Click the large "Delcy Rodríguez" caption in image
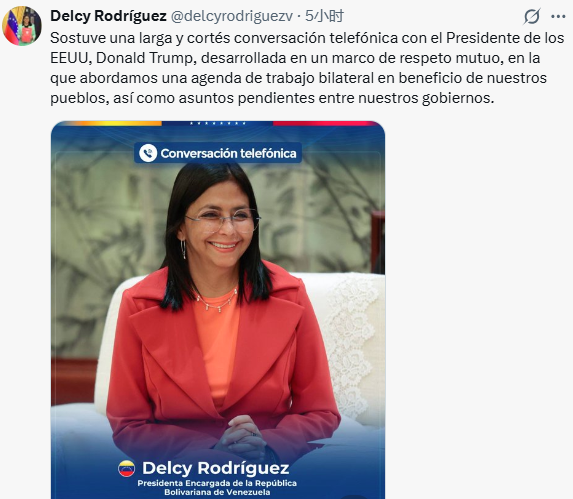 [216, 468]
